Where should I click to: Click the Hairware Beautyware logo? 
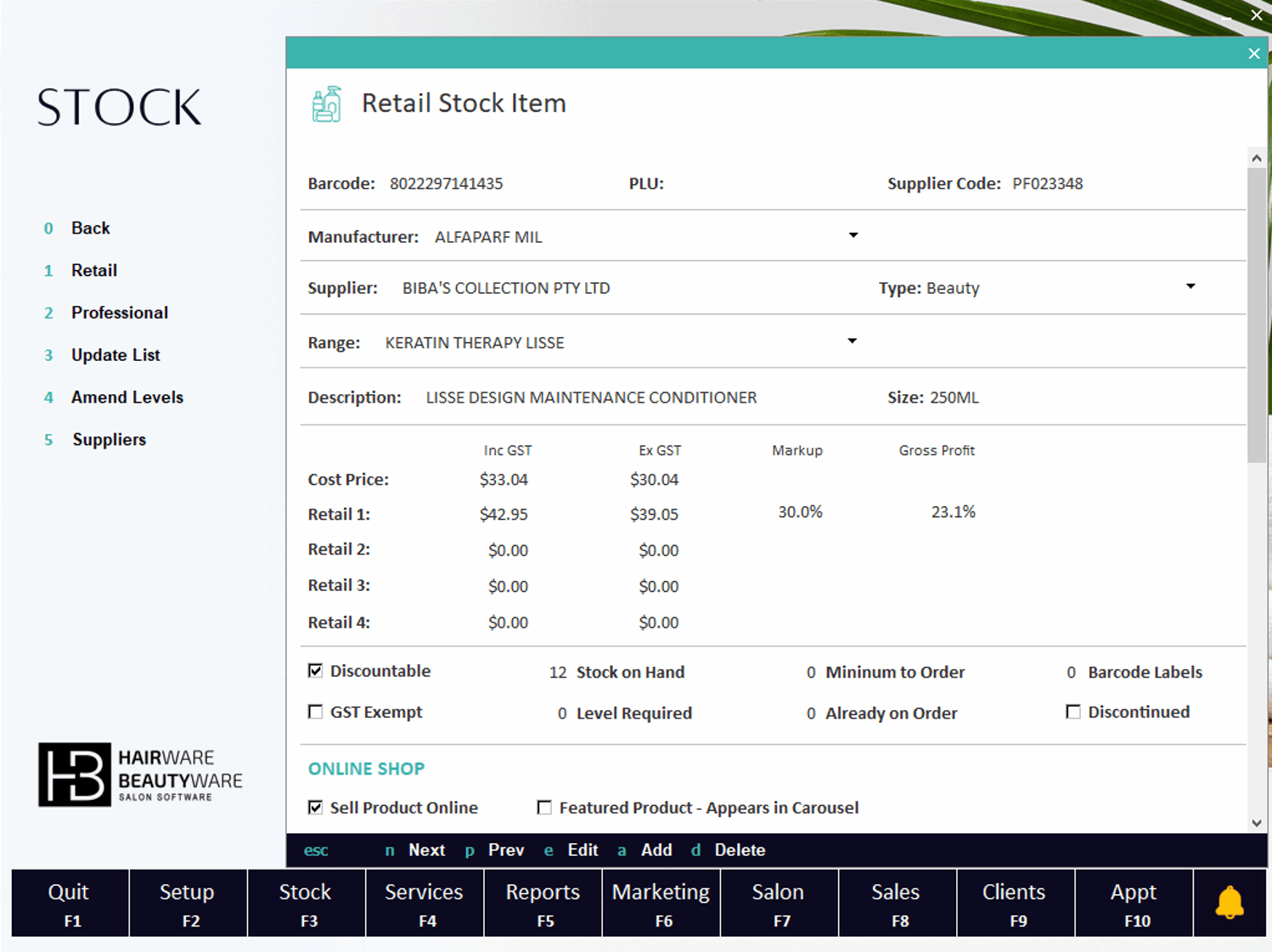140,775
